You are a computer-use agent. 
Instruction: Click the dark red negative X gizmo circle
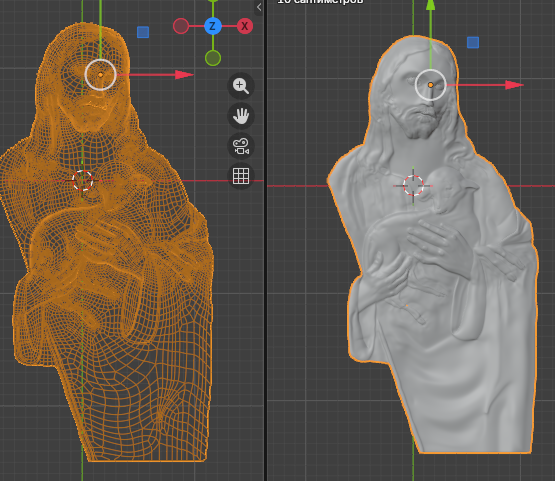point(181,26)
